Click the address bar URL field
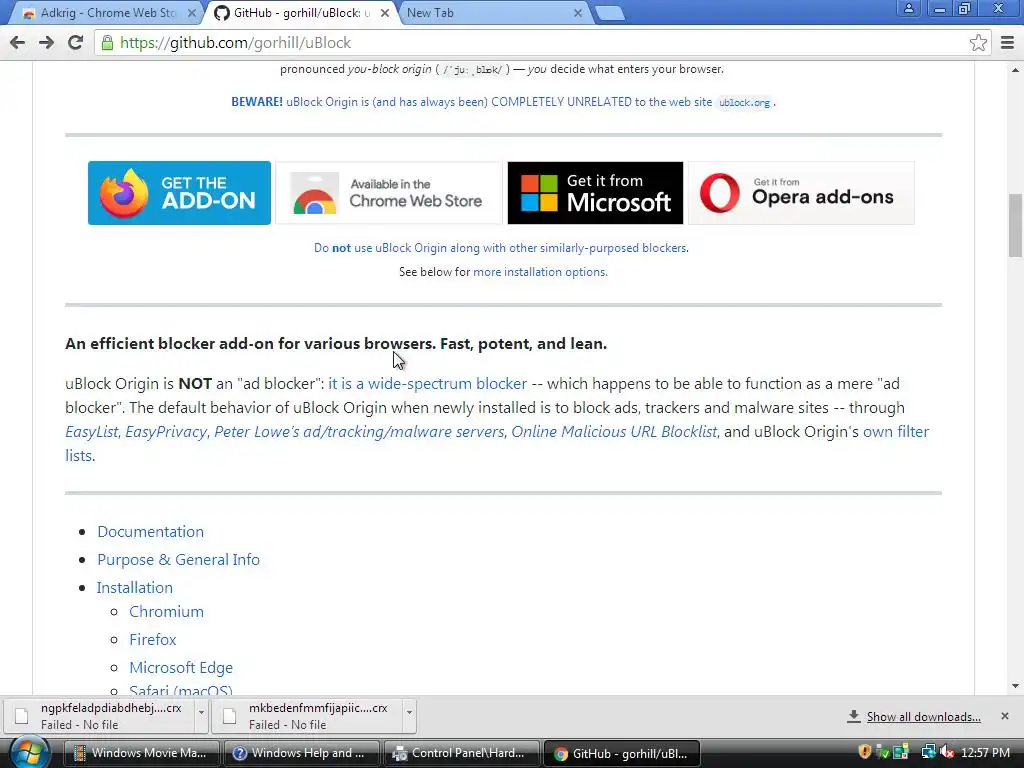This screenshot has width=1024, height=768. 542,43
